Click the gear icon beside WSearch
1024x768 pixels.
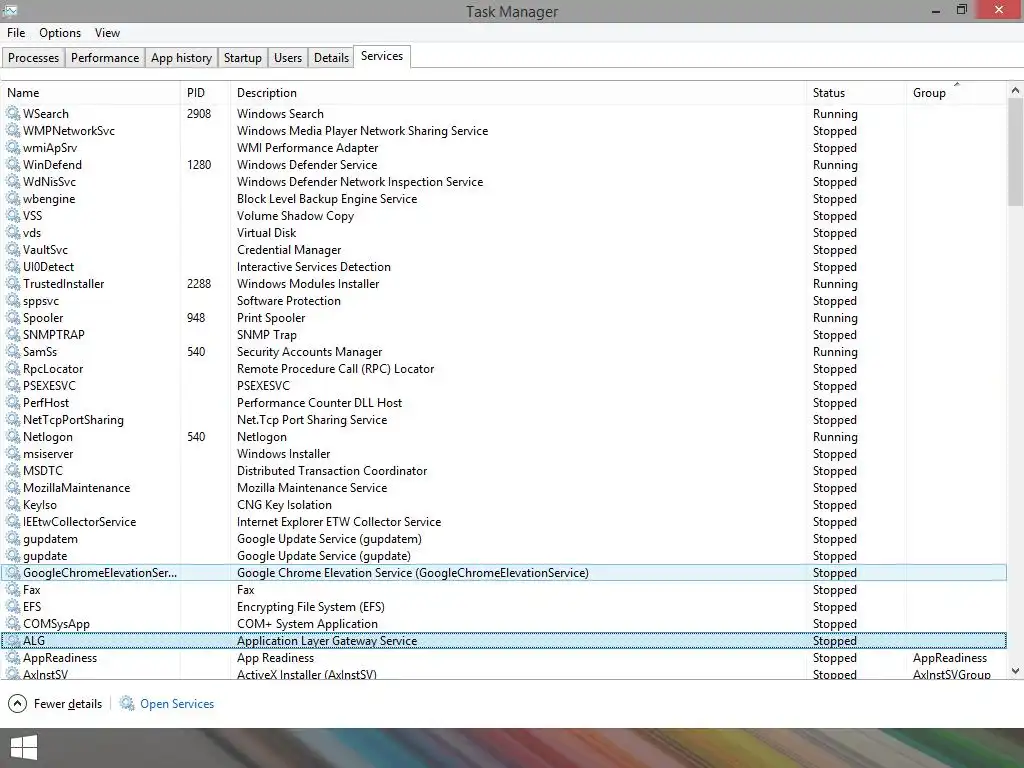12,114
